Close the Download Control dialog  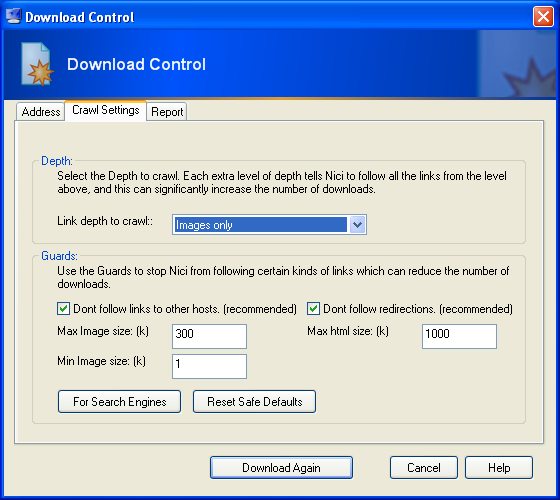[543, 16]
